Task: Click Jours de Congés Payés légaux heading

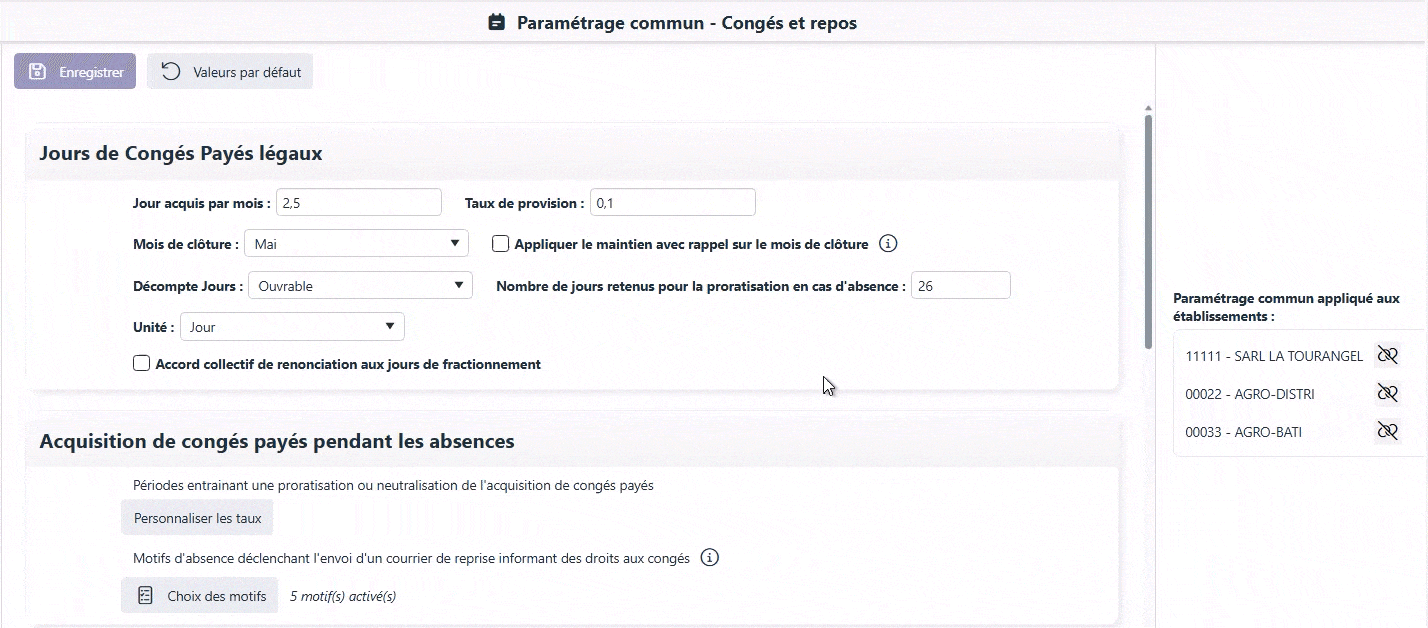Action: (x=181, y=153)
